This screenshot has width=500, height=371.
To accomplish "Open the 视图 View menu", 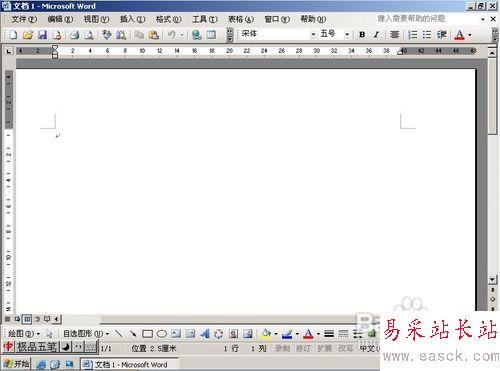I will pos(96,19).
